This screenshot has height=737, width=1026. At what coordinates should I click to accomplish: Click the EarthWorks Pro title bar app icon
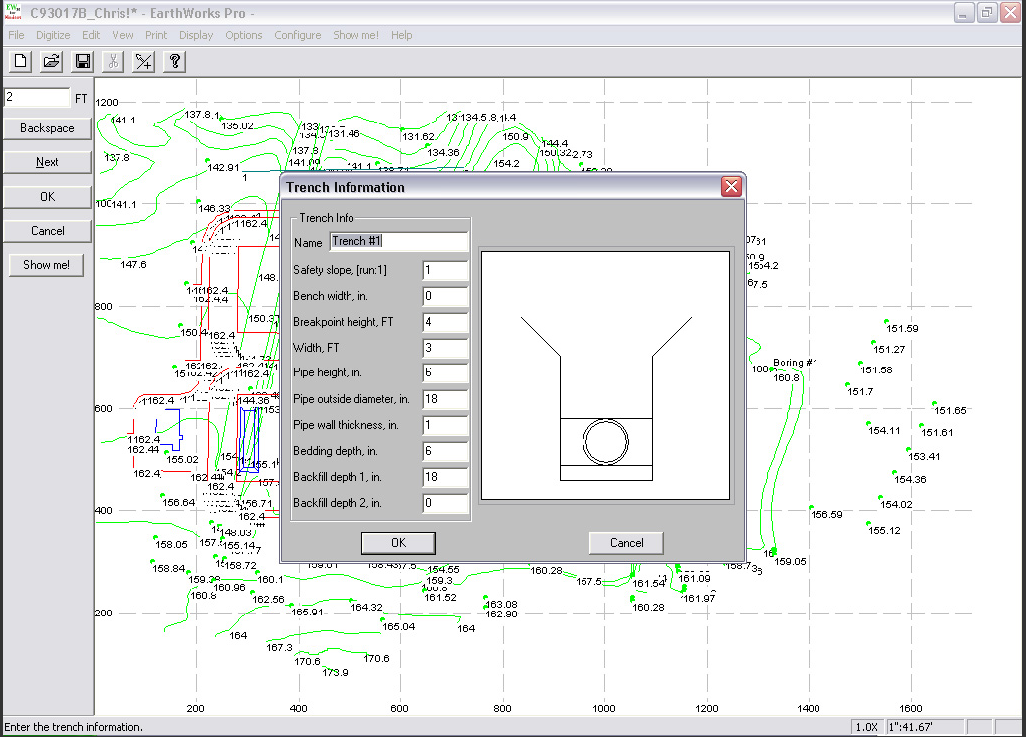pyautogui.click(x=13, y=11)
